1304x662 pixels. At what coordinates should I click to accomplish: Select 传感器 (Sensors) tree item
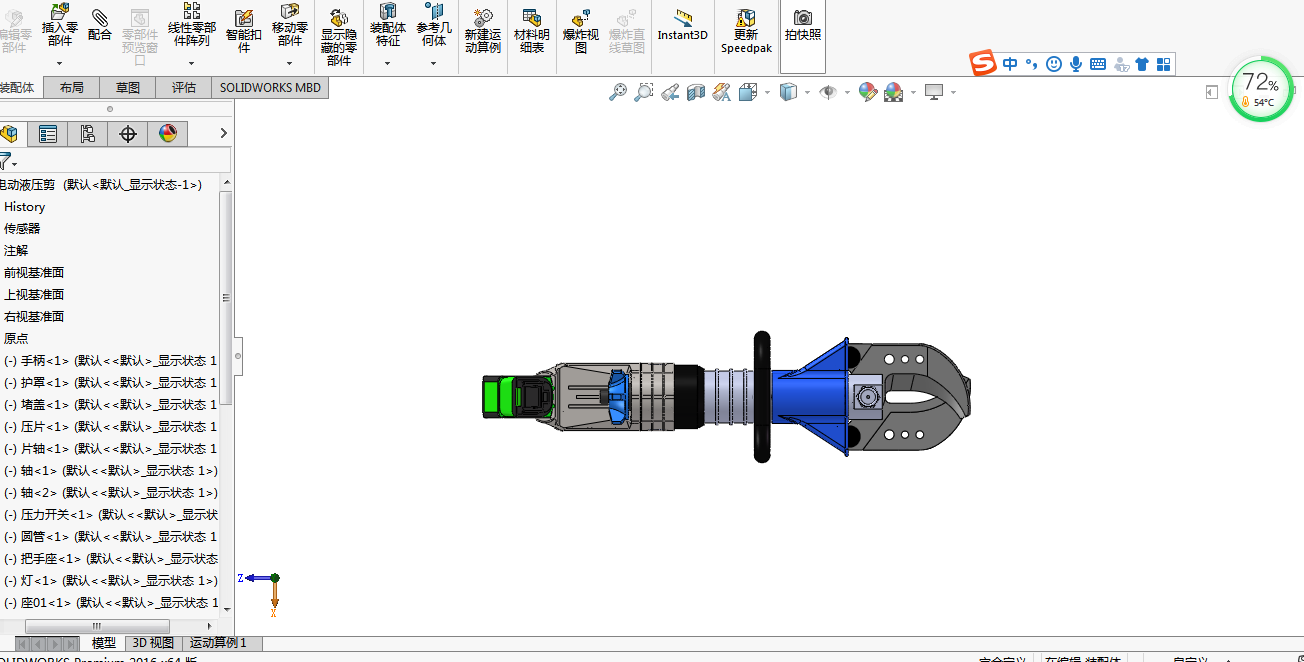point(22,229)
